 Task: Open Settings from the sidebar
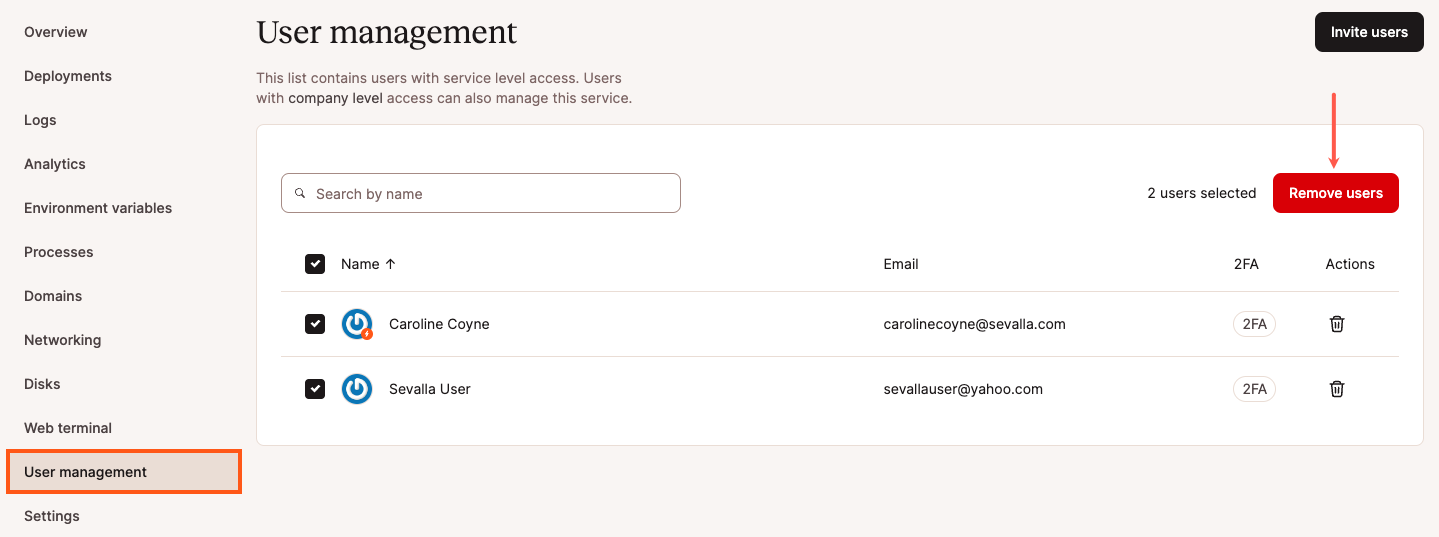point(52,516)
